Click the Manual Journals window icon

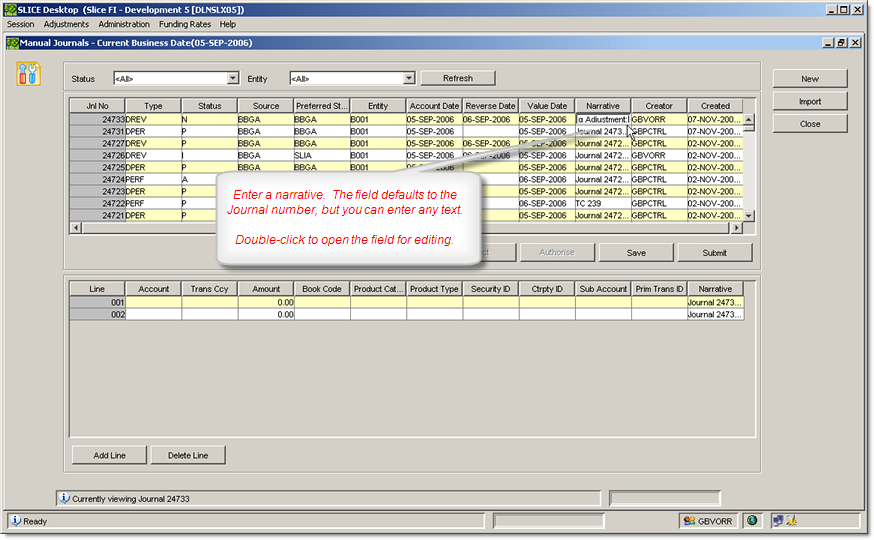click(12, 43)
